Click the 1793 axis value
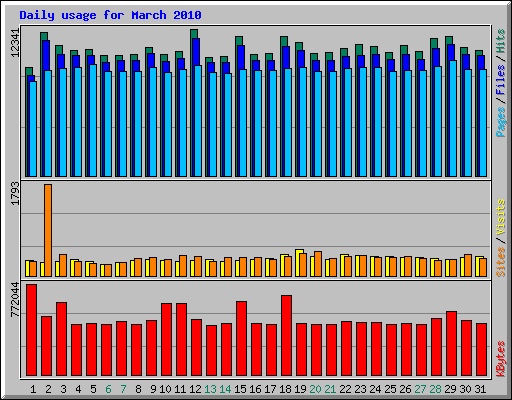 pos(15,193)
